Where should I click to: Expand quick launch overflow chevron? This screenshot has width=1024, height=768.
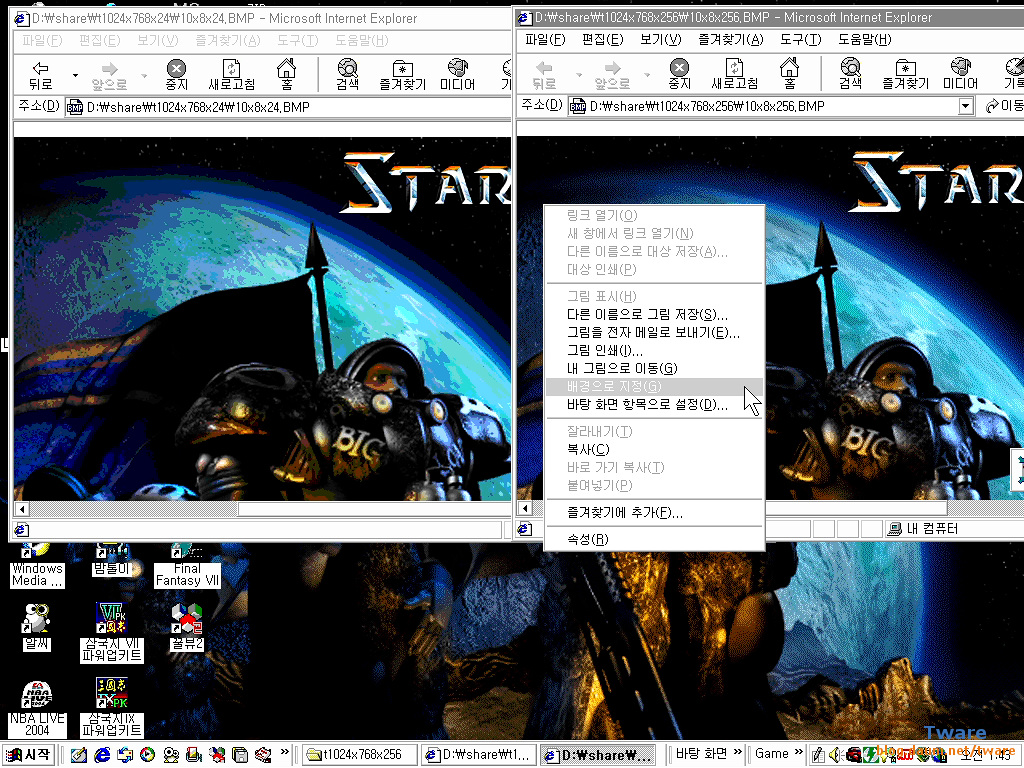tap(284, 752)
